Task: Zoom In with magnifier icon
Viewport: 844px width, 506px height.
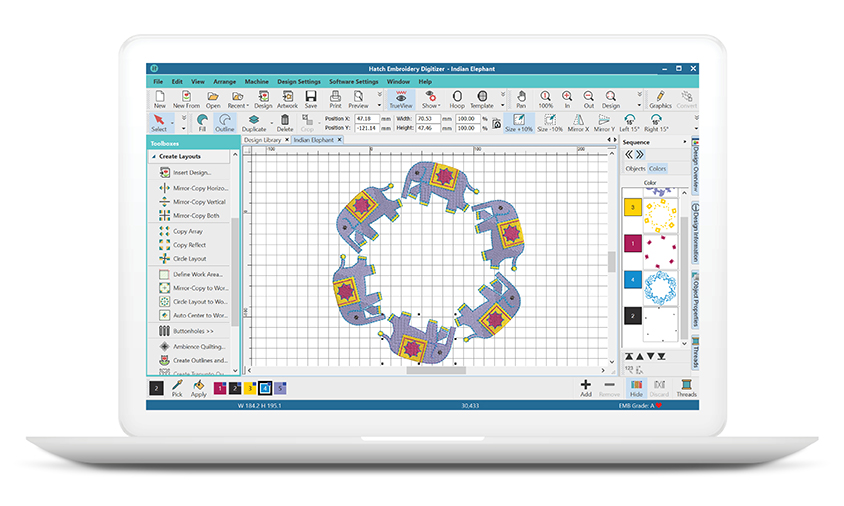Action: point(567,99)
